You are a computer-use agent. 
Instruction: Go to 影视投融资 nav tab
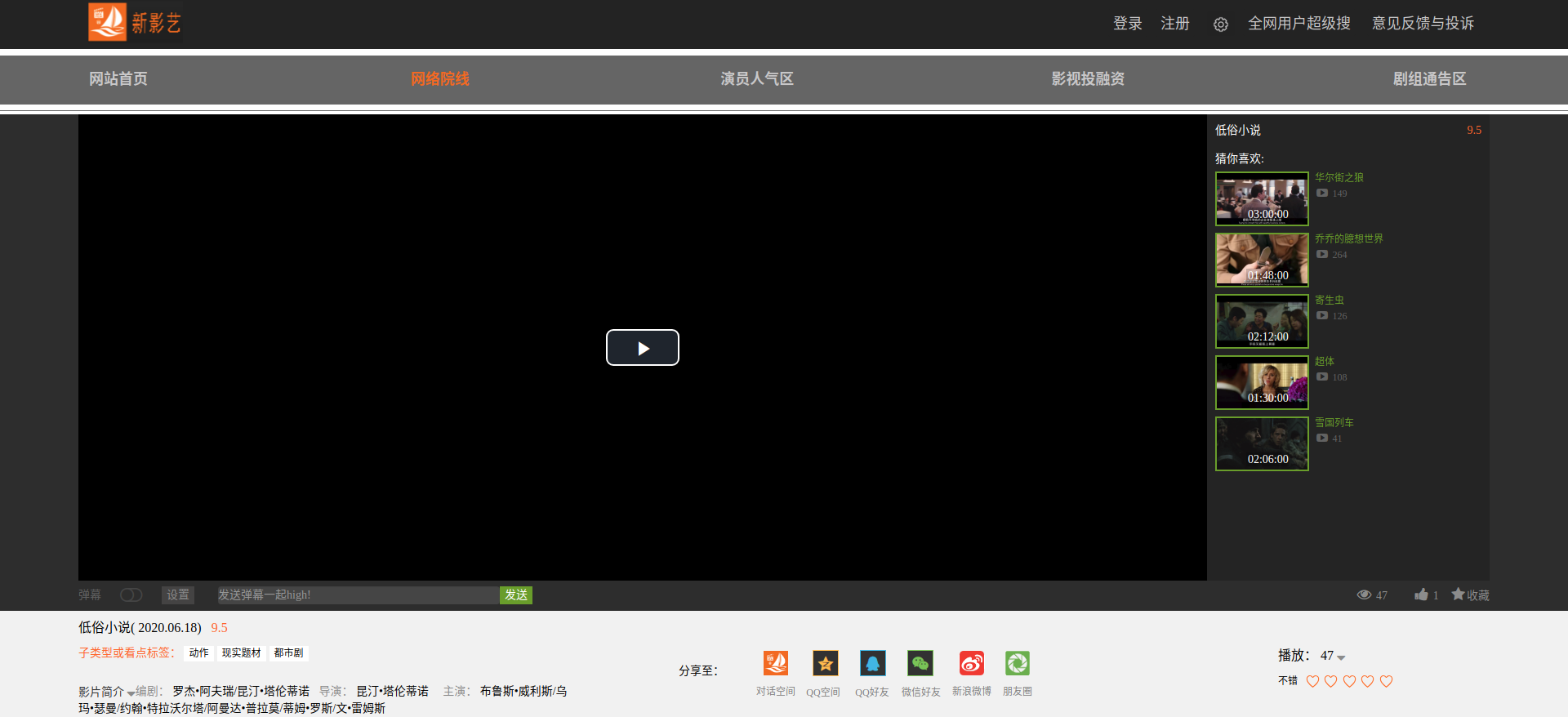coord(1087,79)
